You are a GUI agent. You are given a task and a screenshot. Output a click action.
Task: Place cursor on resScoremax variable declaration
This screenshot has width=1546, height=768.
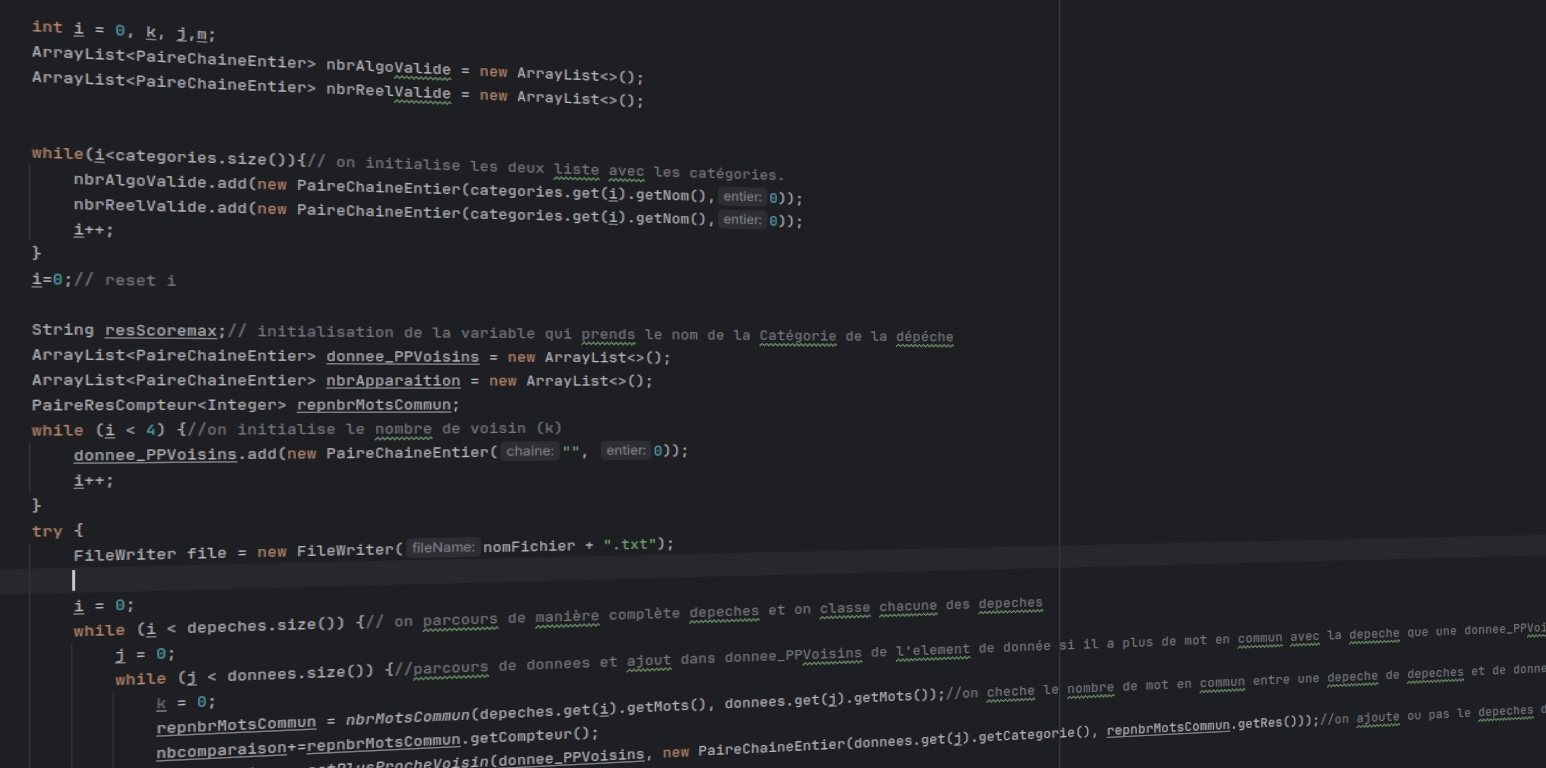point(164,331)
